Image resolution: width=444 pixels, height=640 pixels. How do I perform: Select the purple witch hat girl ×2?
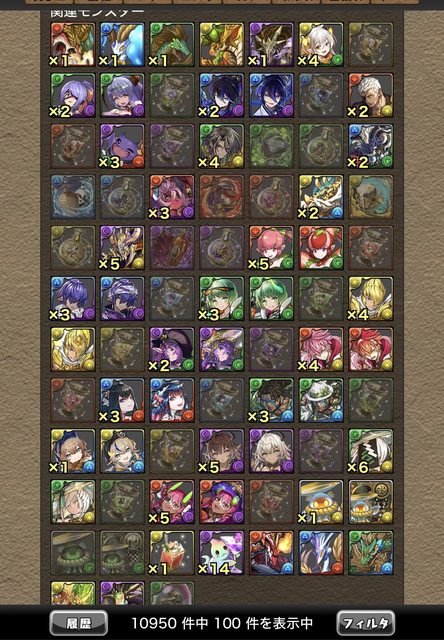(x=172, y=349)
